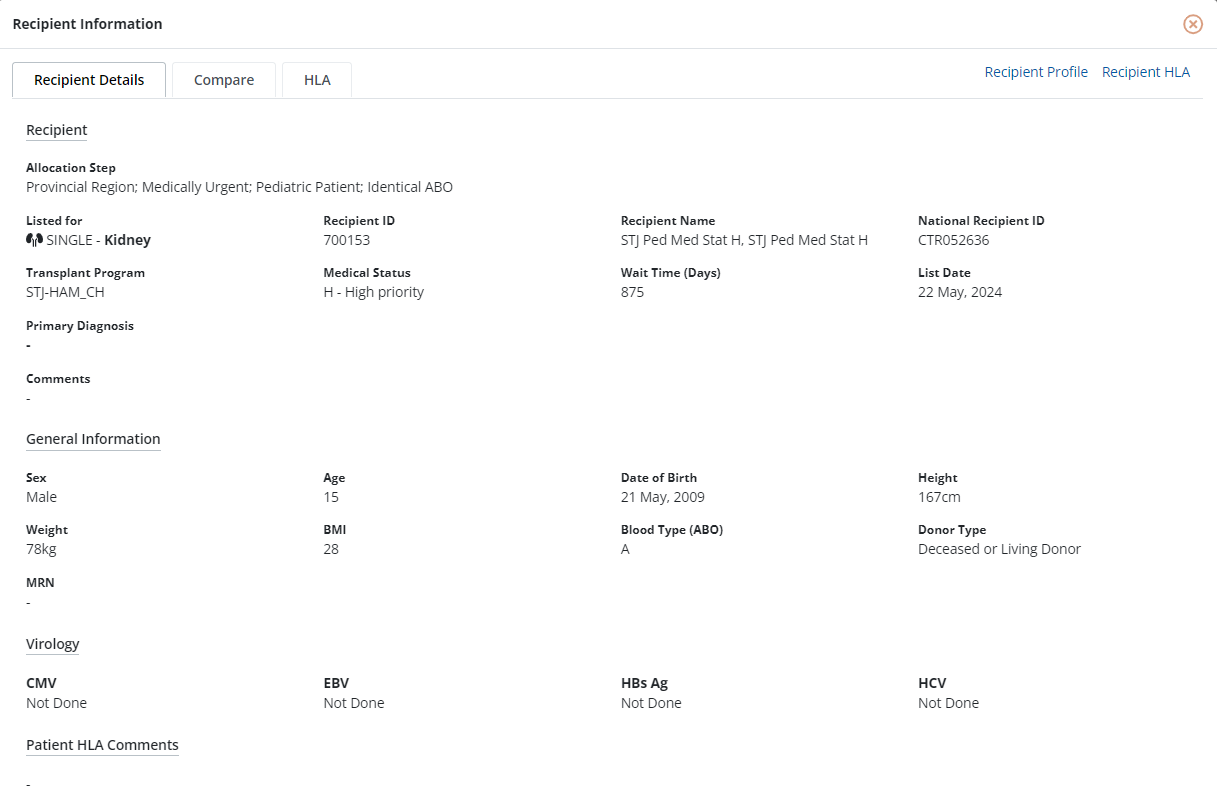Click the kidney organ icon
This screenshot has height=809, width=1217.
[x=34, y=240]
